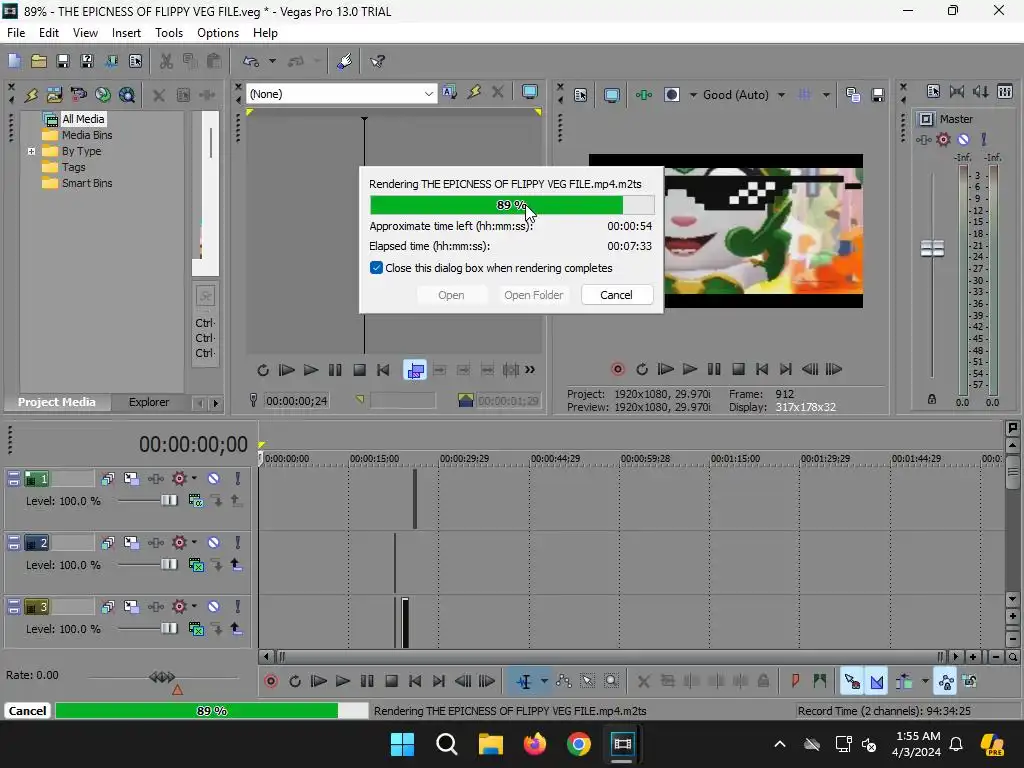Open the Tools menu

[168, 33]
